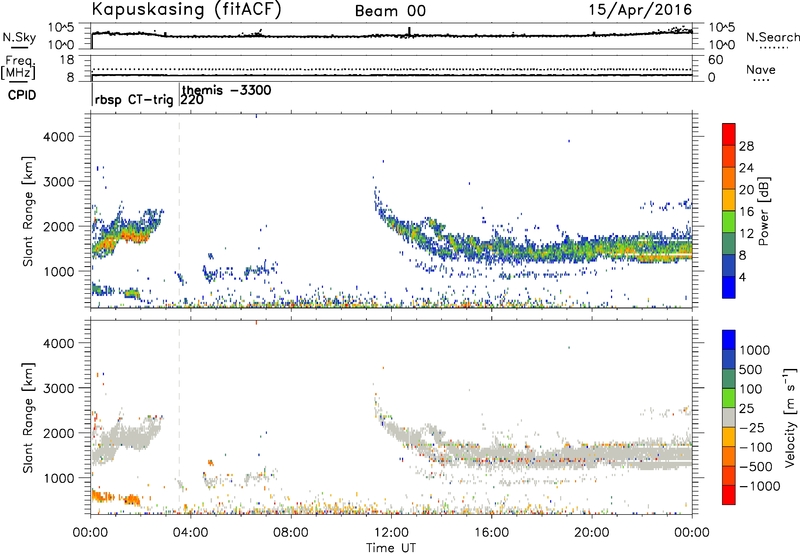Click the 'Kapuskasing (fitACF)' title

(x=186, y=10)
